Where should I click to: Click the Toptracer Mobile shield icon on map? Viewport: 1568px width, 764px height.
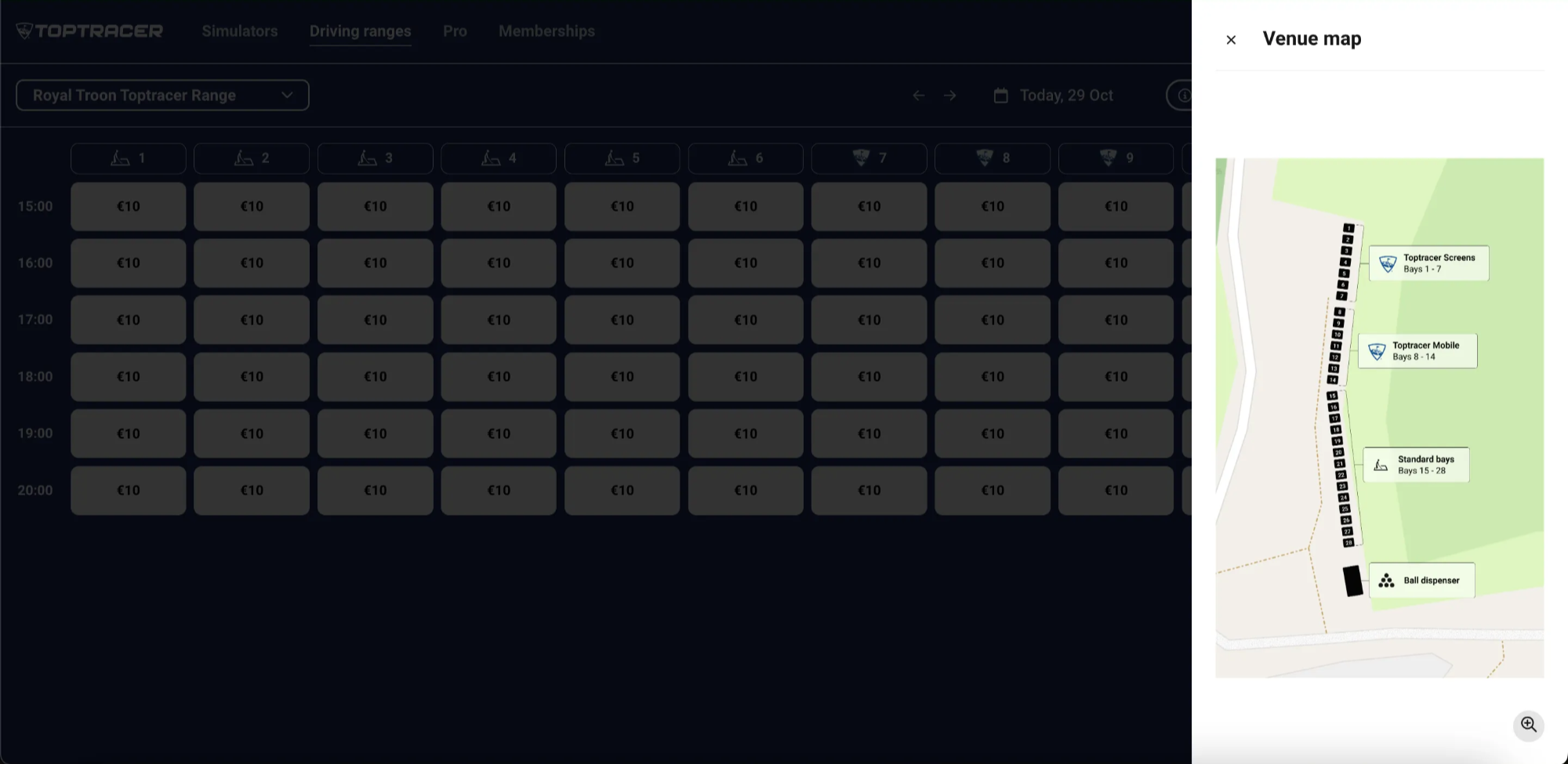[x=1377, y=352]
